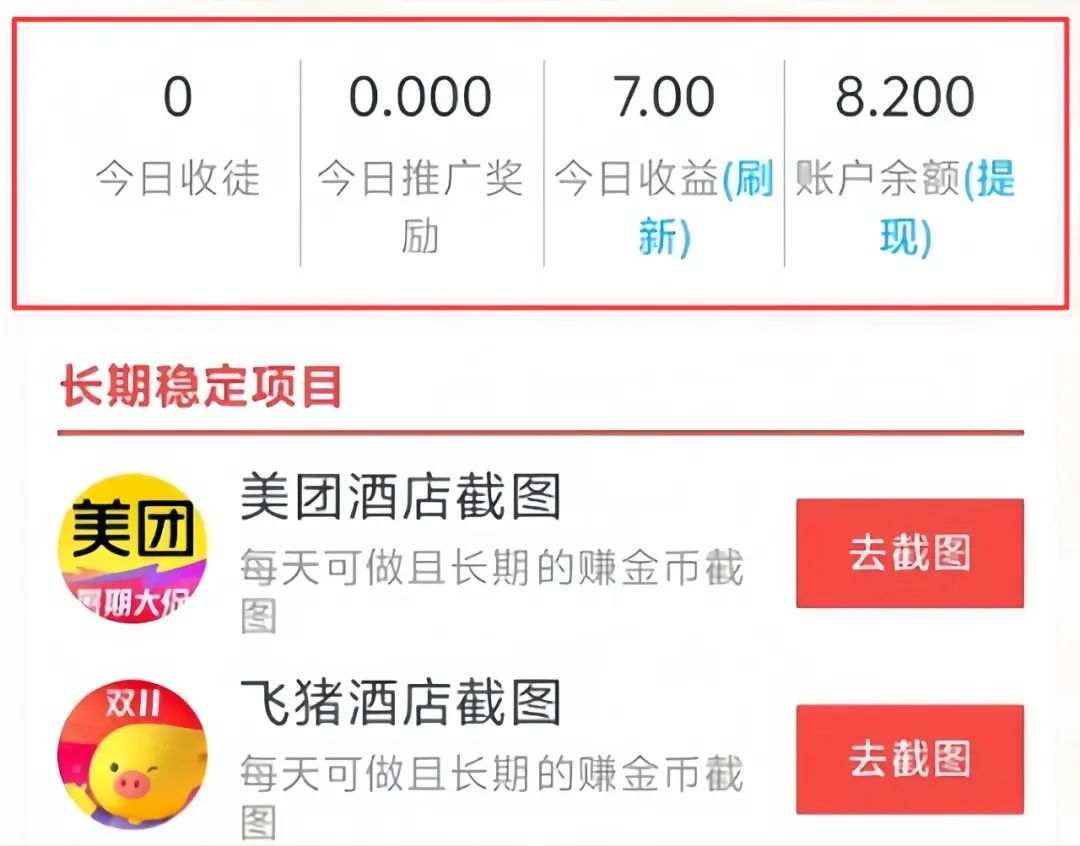Click the 账户余额 label text

point(878,178)
